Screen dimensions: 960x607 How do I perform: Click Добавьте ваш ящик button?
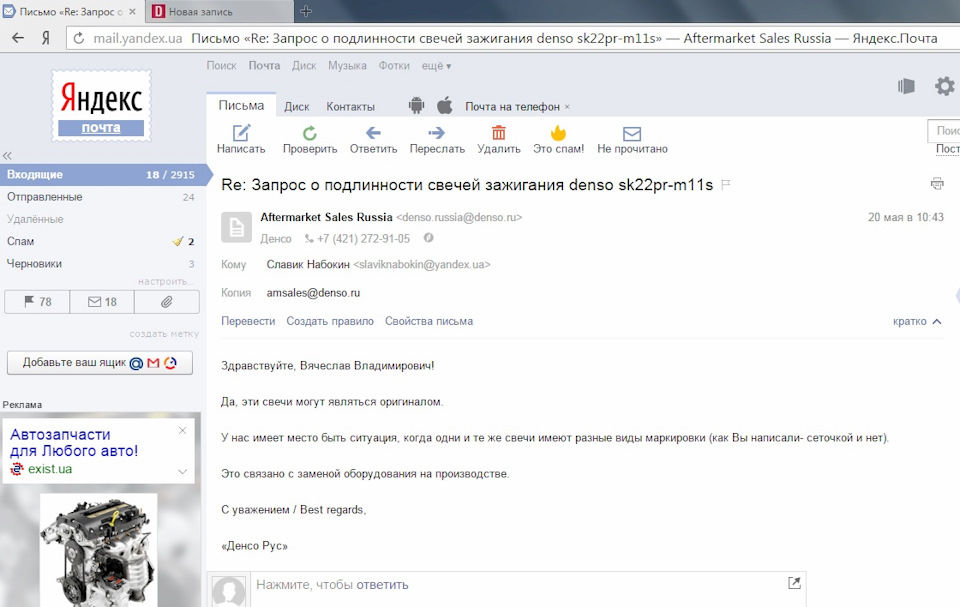click(x=100, y=363)
